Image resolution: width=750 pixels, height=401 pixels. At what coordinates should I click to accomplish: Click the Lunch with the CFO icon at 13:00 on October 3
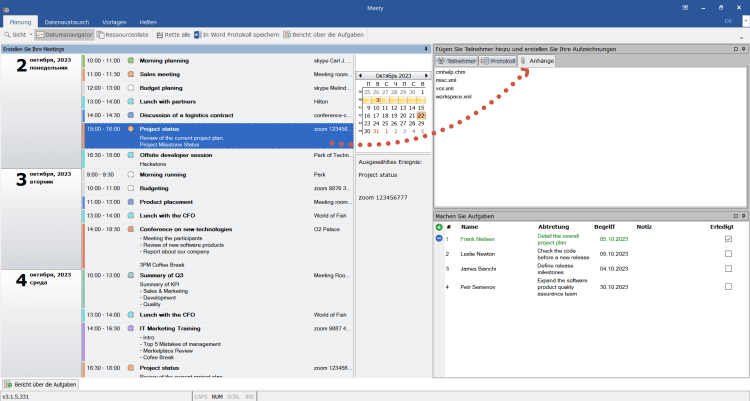[131, 215]
